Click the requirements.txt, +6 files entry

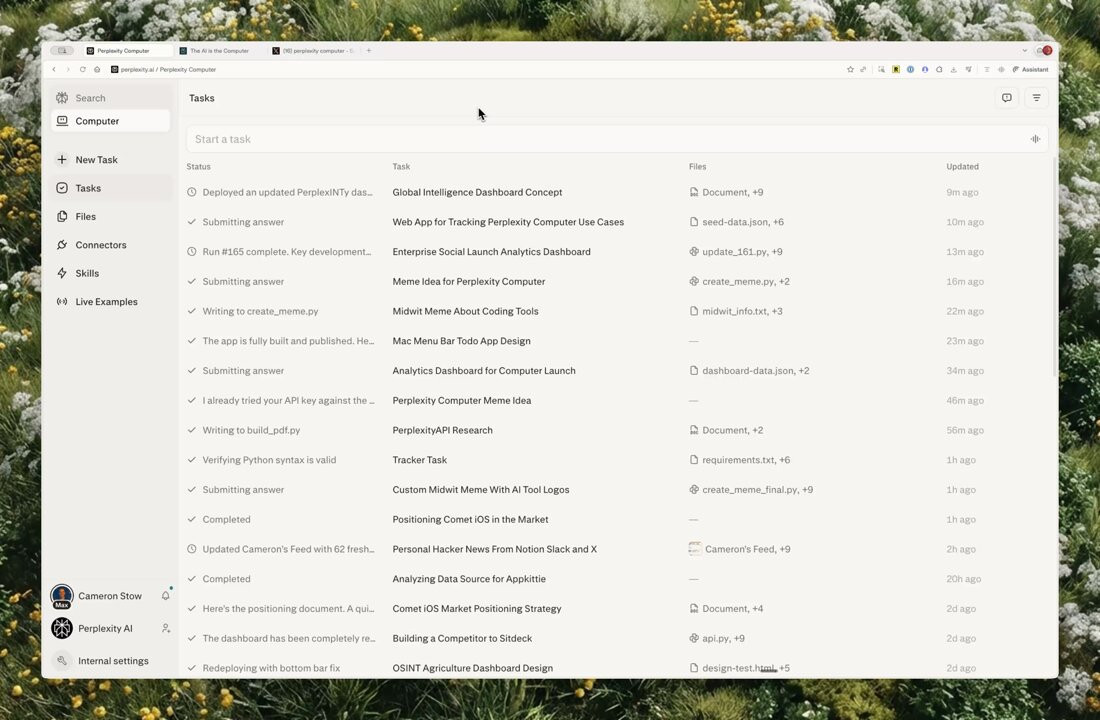[x=739, y=460]
